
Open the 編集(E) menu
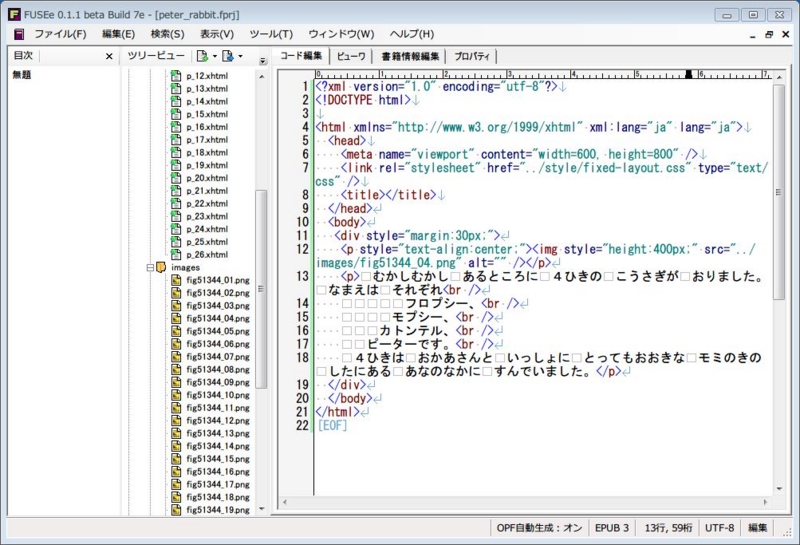[118, 34]
